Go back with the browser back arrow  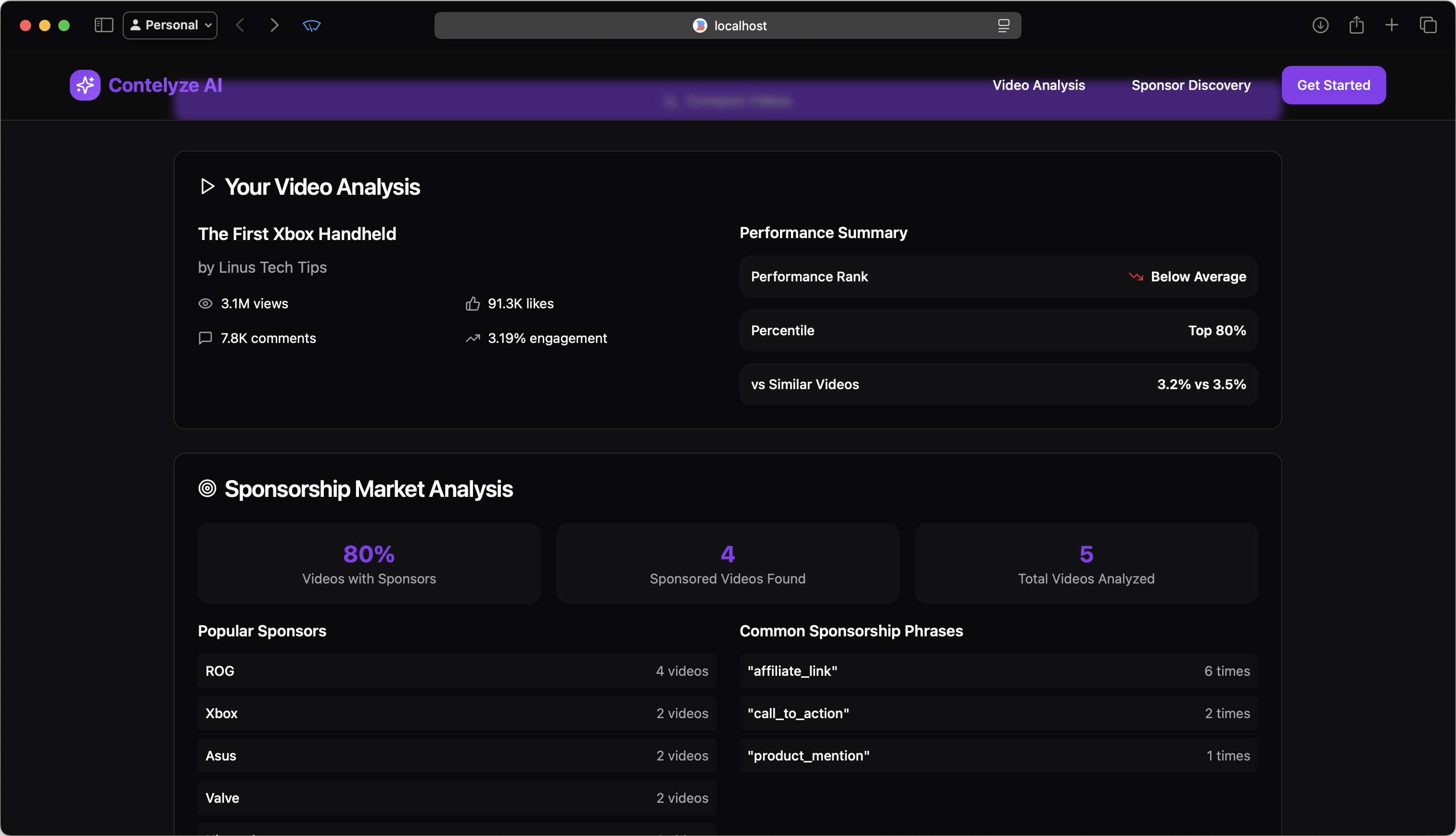pyautogui.click(x=240, y=25)
